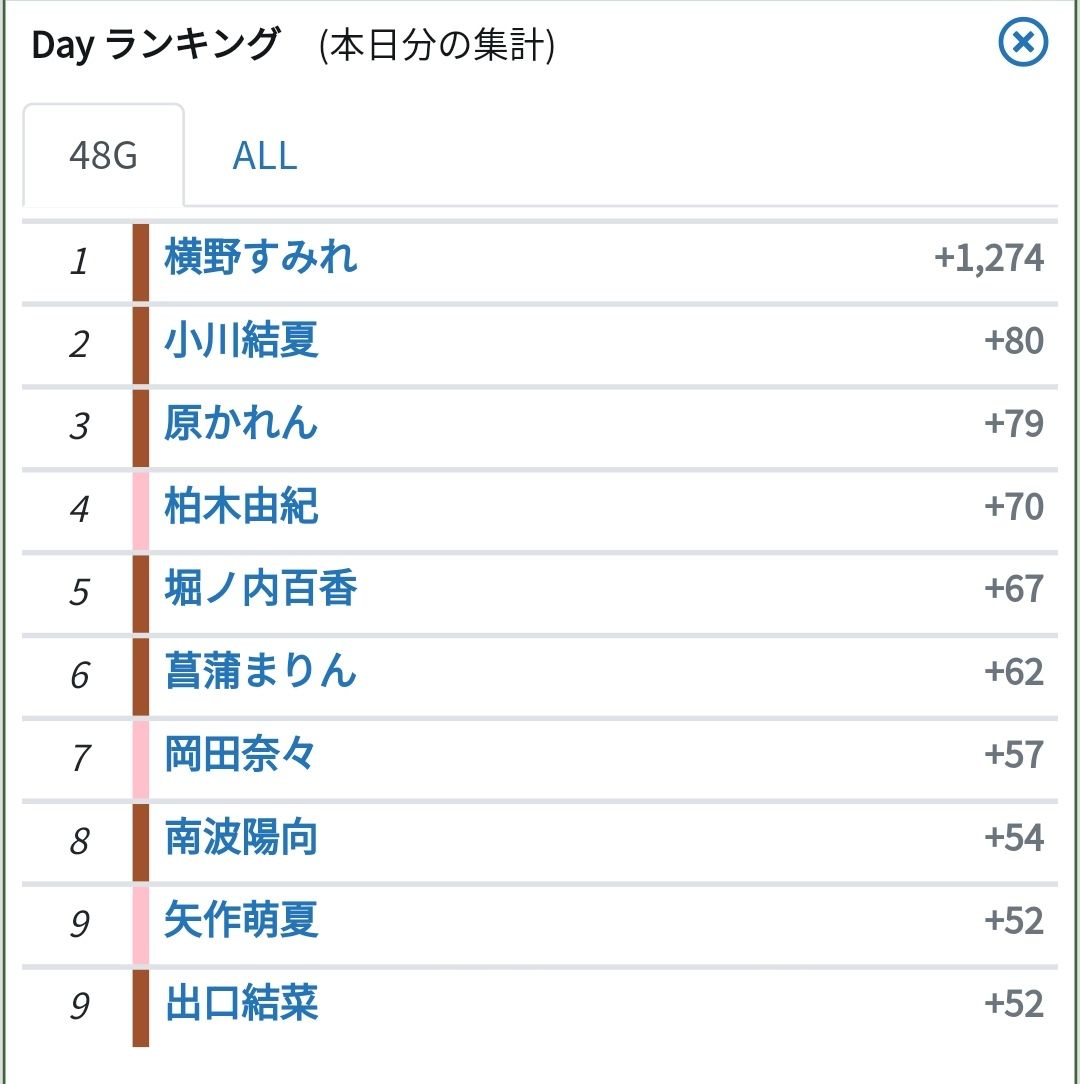This screenshot has height=1084, width=1080.
Task: Open 小川結夏 profile link
Action: coord(241,341)
